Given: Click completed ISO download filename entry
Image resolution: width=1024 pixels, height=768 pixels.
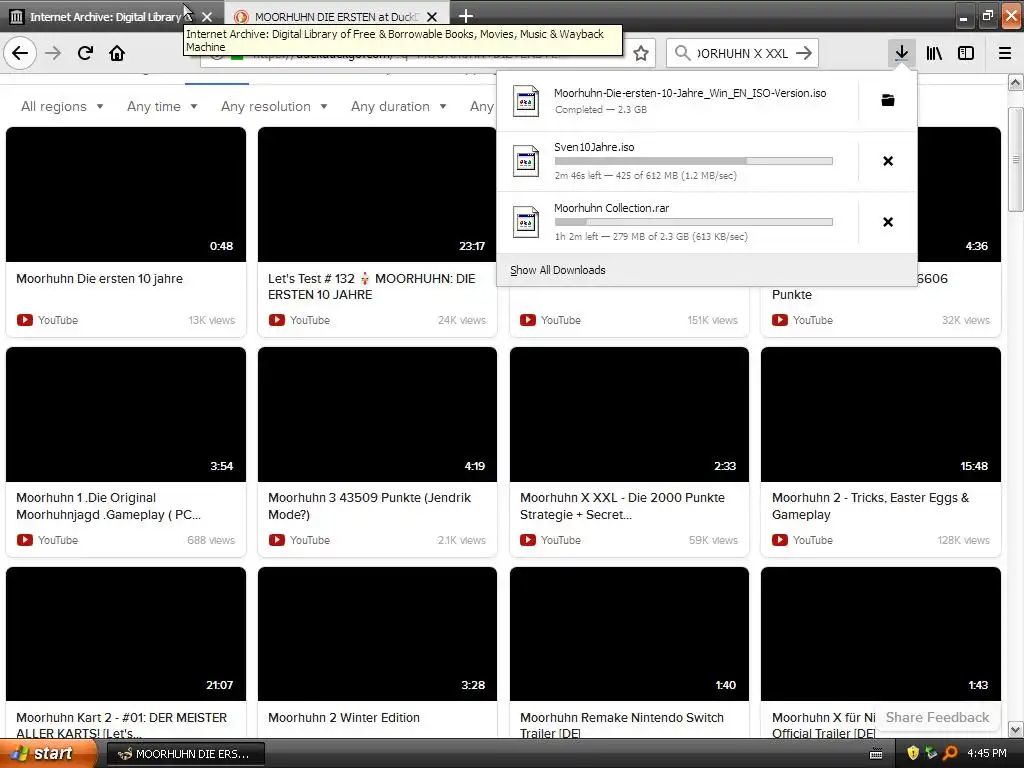Looking at the screenshot, I should [690, 93].
